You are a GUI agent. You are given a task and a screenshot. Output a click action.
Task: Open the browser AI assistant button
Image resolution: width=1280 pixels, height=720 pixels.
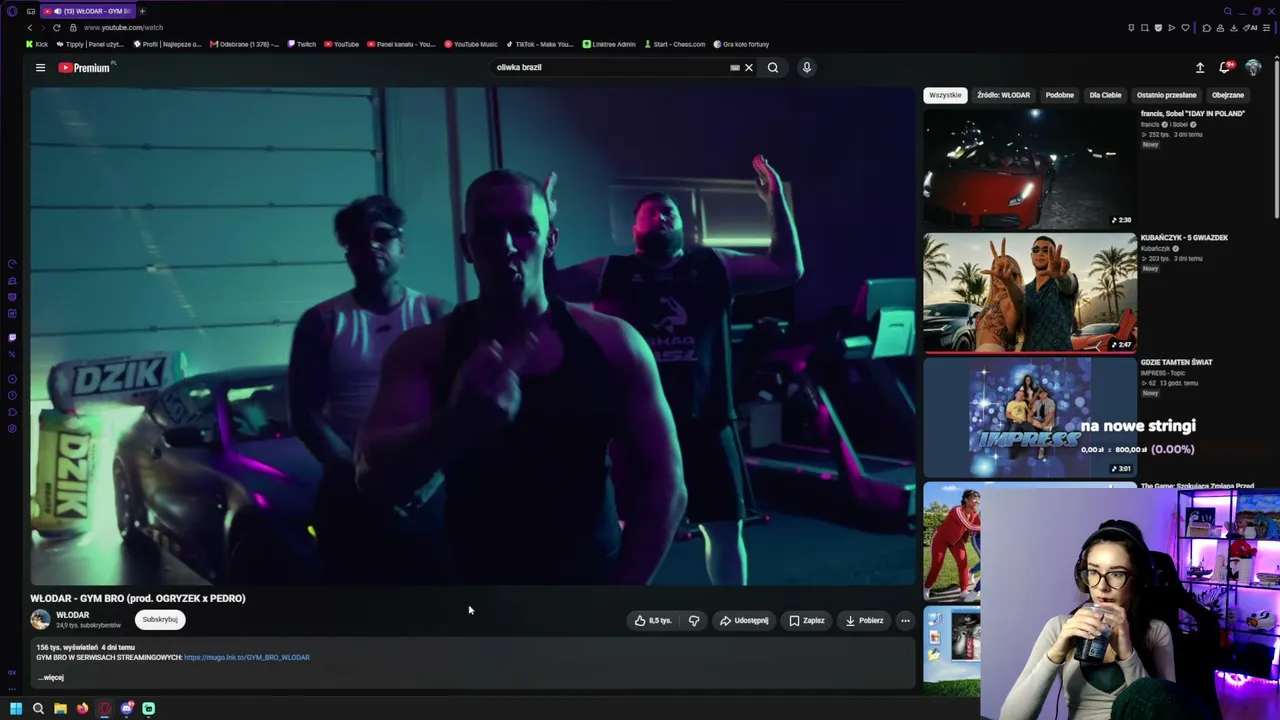point(1251,28)
